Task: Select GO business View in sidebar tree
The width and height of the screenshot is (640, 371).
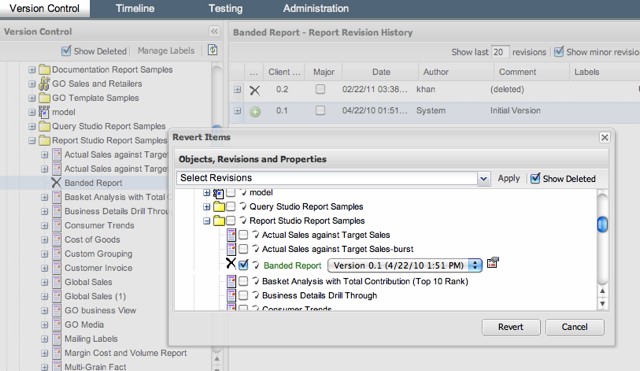Action: 100,311
